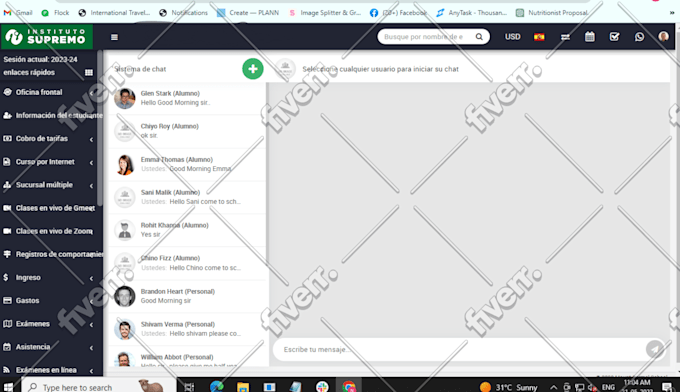Open chat with William Abbot (Personal)

tap(187, 357)
